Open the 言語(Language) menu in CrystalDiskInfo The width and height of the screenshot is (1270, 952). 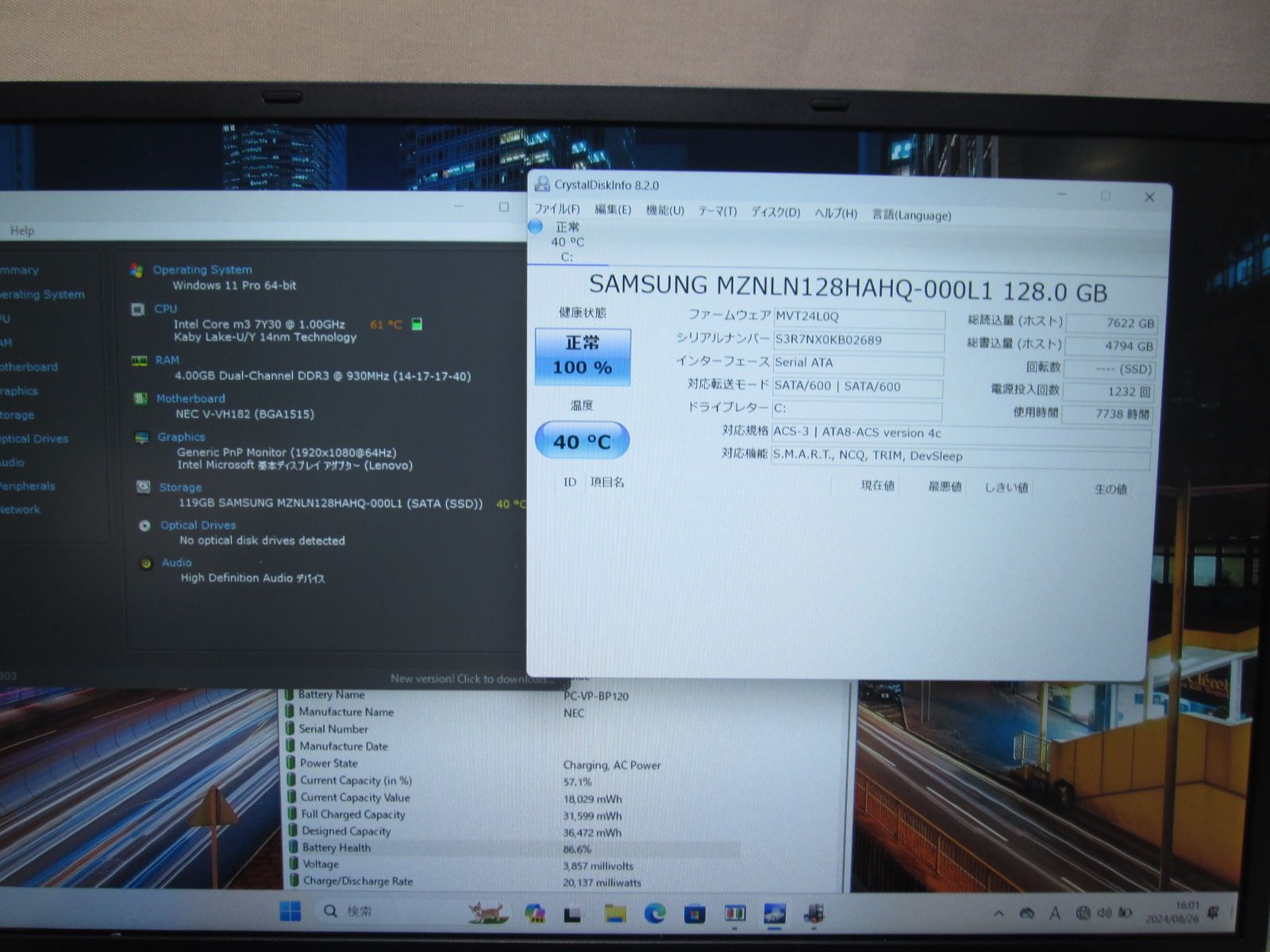tap(911, 215)
